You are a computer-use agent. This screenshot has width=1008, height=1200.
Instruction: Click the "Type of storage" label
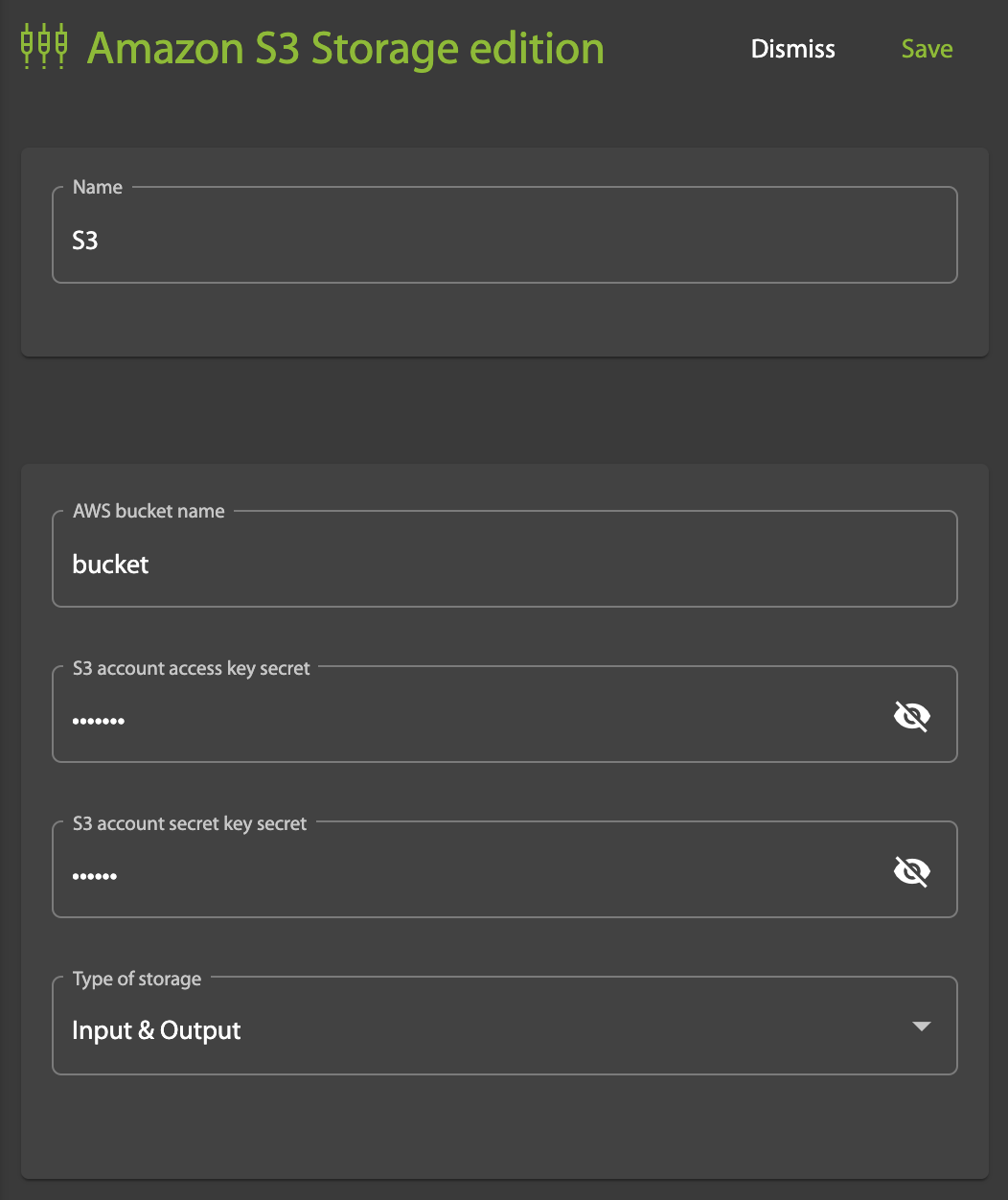(137, 979)
